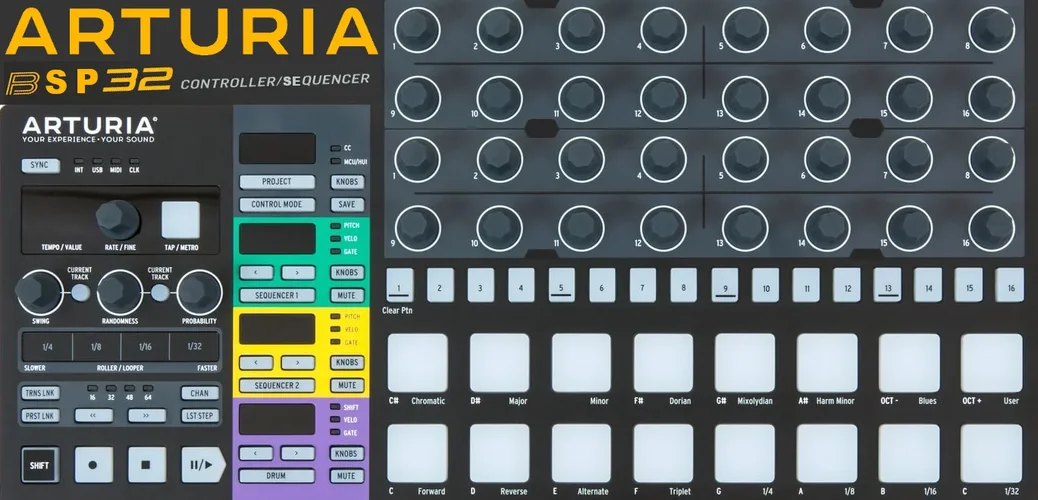1038x500 pixels.
Task: Touch the 1/4 roller strip segment
Action: [x=48, y=346]
